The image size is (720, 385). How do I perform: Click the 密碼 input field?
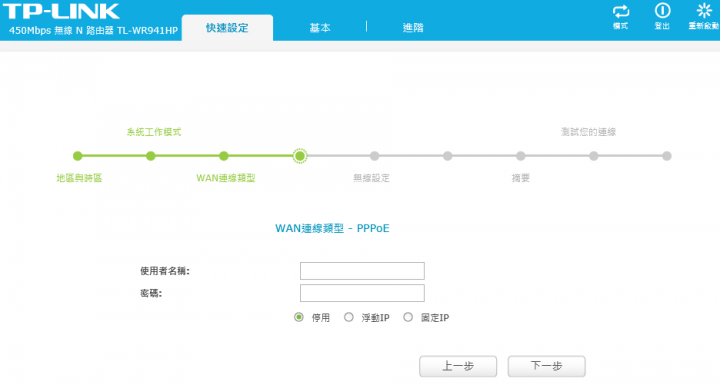coord(362,293)
